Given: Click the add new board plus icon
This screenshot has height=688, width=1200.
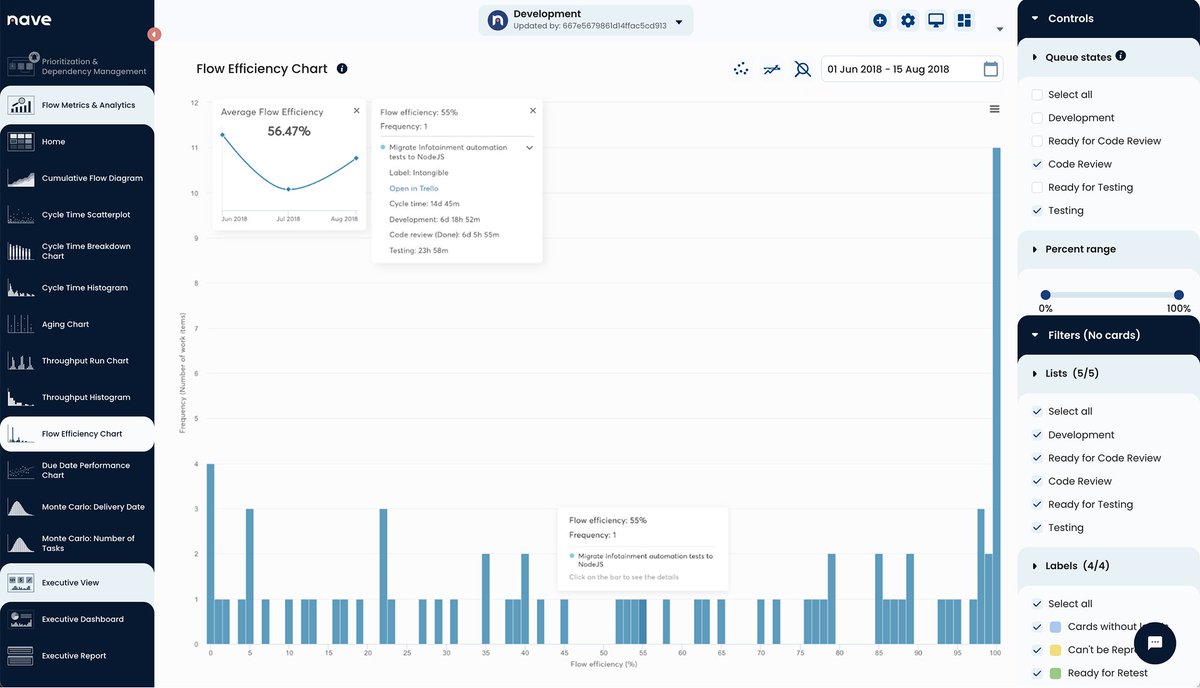Looking at the screenshot, I should click(x=879, y=19).
